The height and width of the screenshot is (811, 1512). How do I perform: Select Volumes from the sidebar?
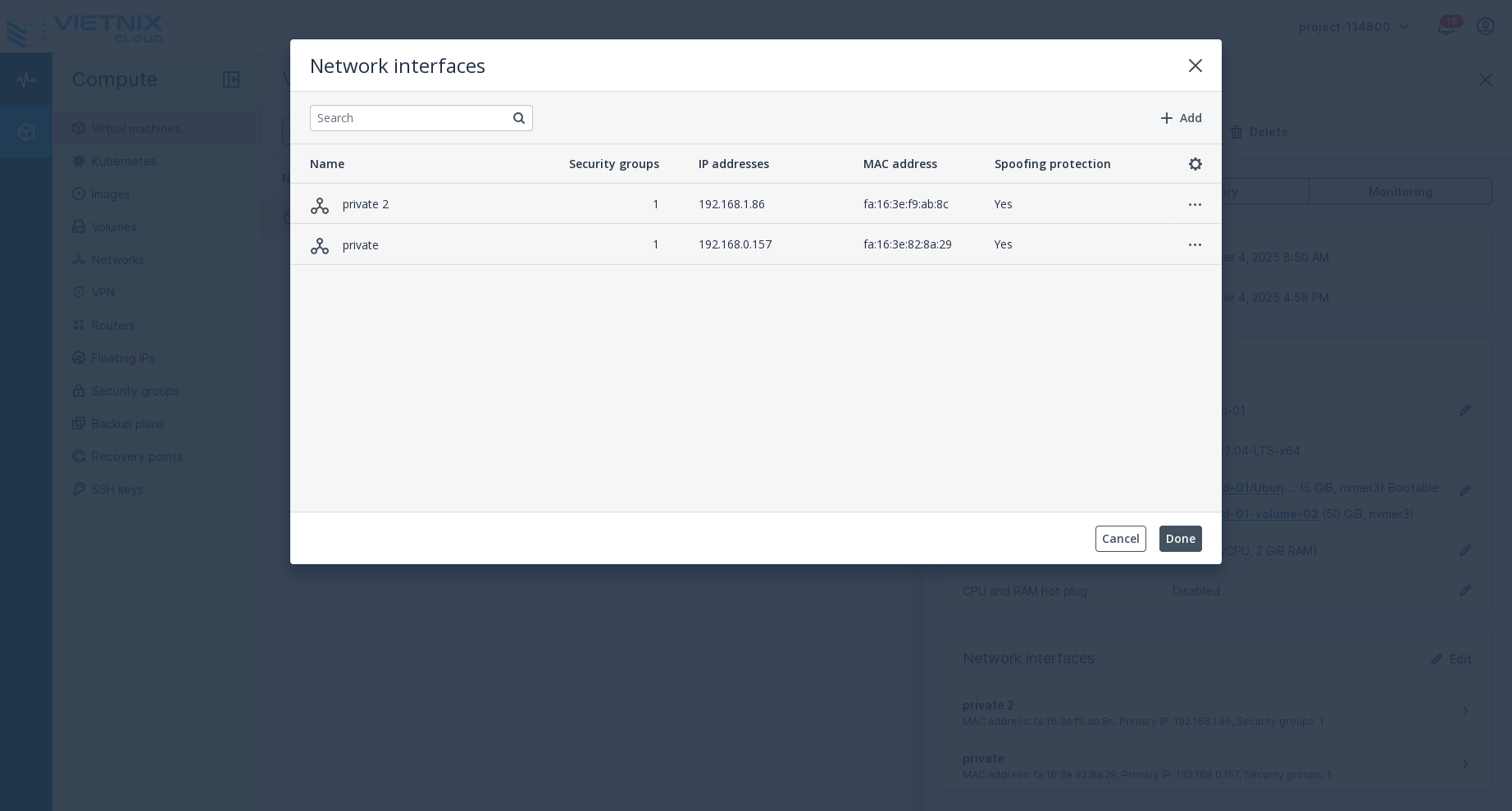click(114, 227)
